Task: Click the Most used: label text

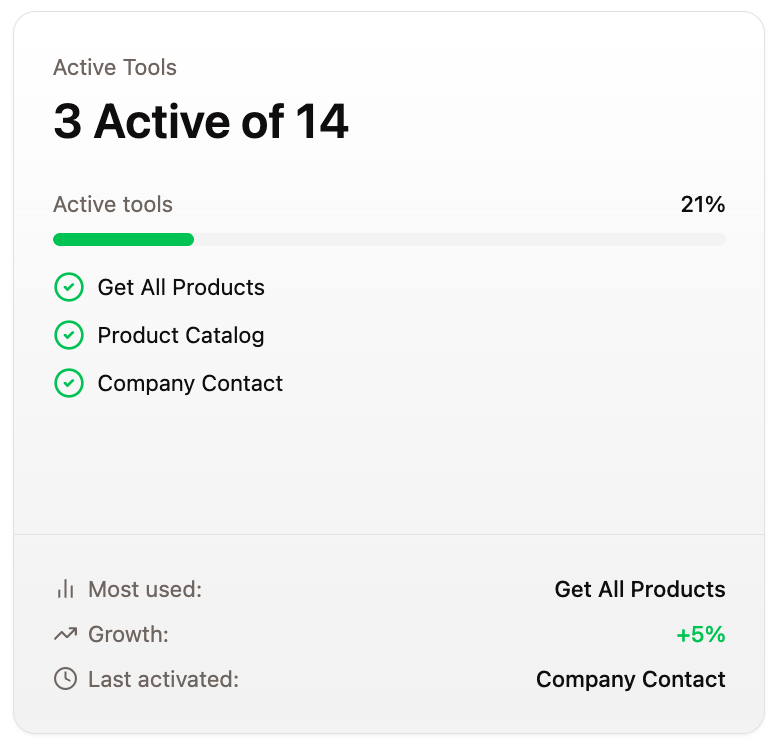Action: tap(145, 589)
